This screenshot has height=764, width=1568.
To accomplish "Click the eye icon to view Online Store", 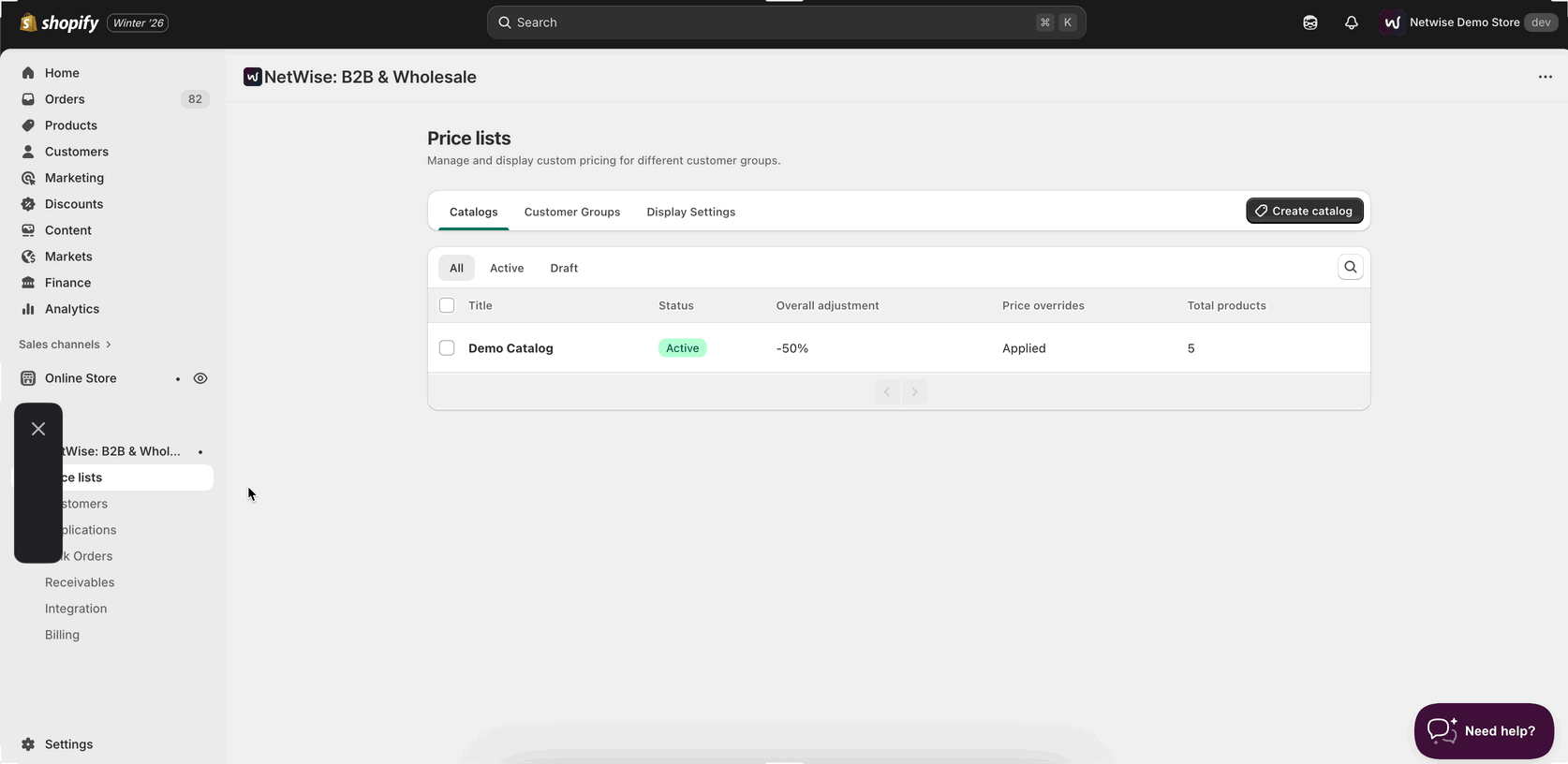I will coord(200,378).
